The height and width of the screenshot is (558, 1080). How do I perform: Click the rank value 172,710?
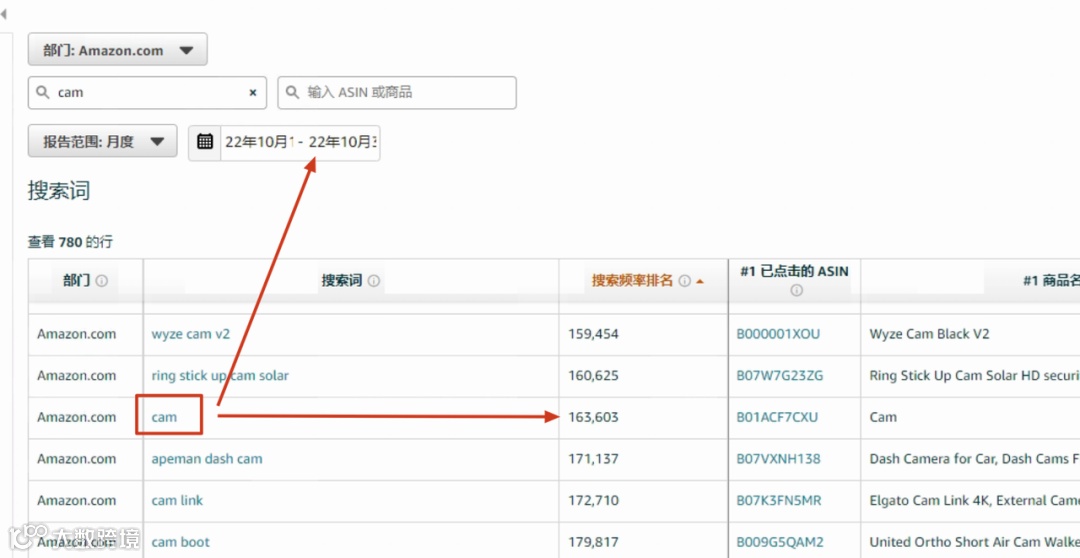coord(593,500)
